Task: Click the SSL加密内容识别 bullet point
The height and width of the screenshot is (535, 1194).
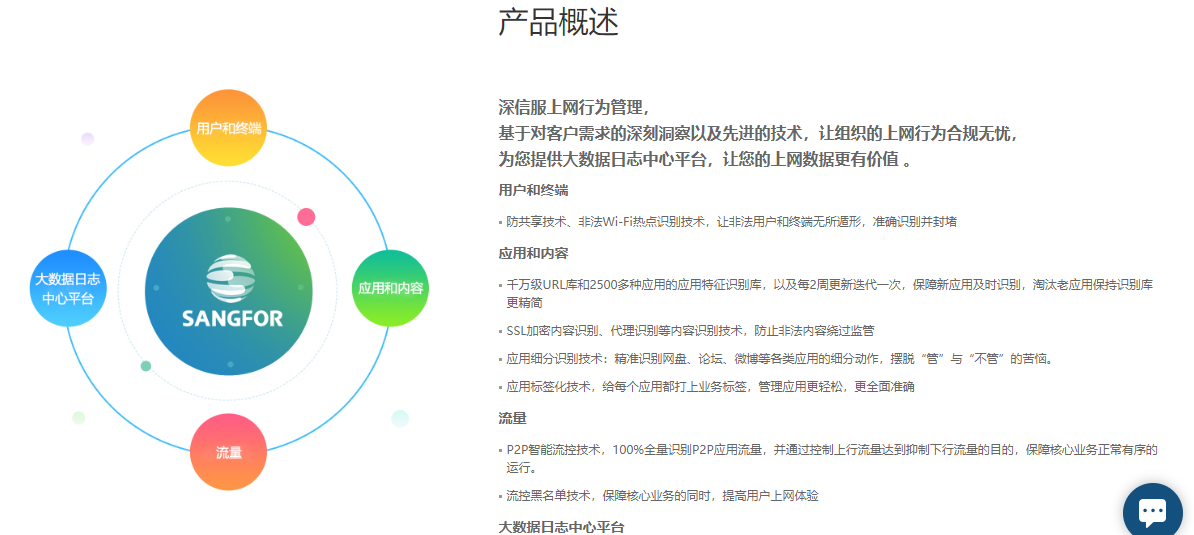Action: coord(690,330)
